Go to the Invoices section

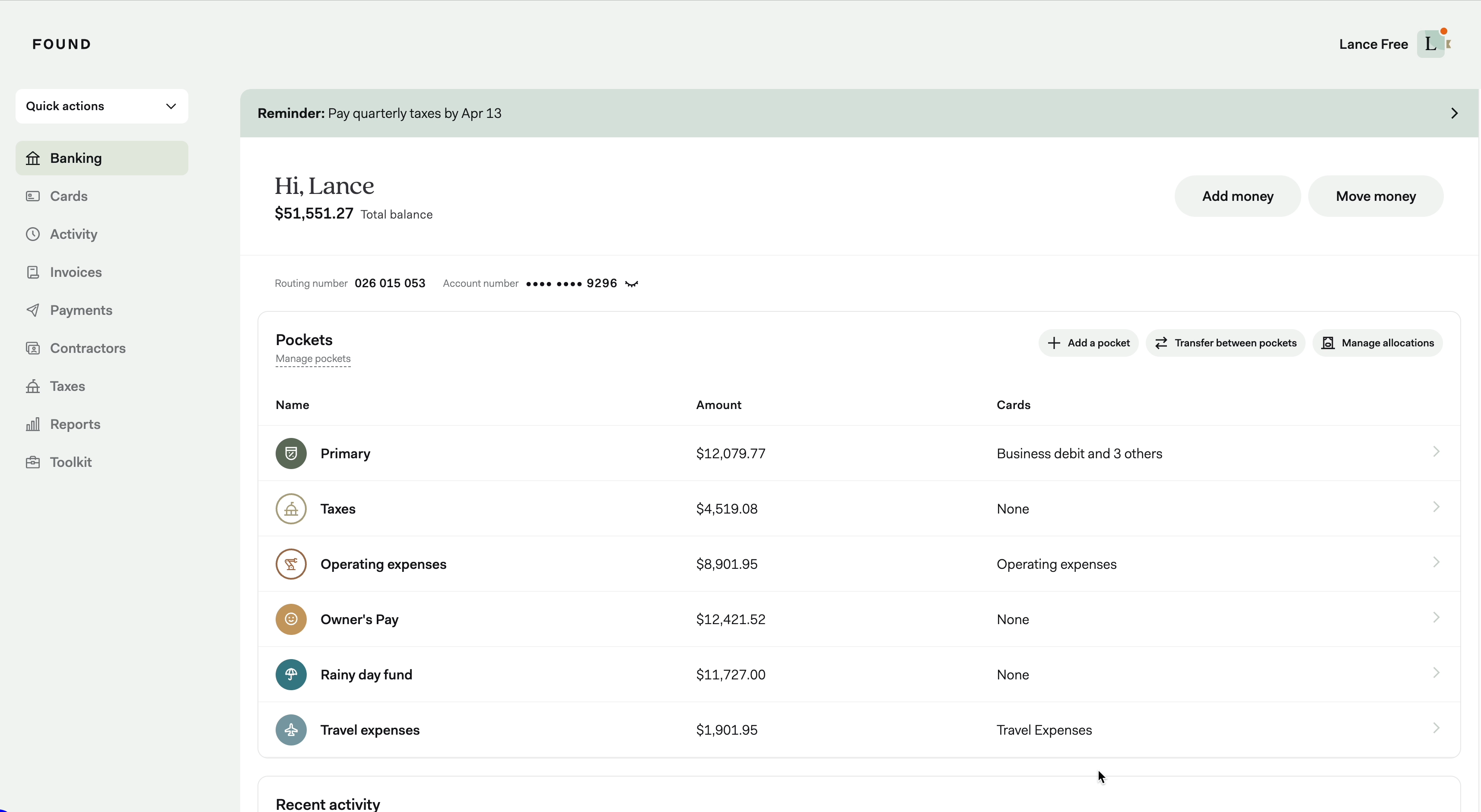(x=75, y=273)
